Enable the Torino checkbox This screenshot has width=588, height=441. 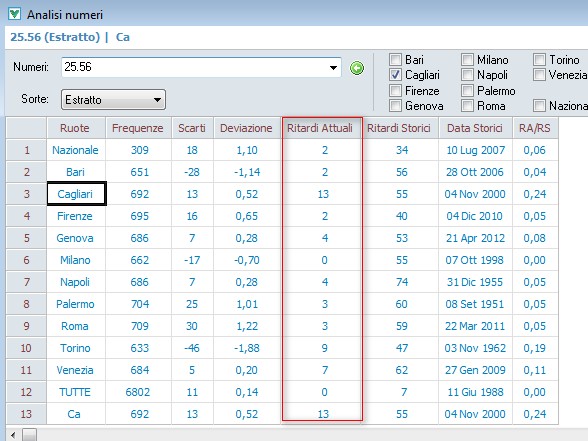point(539,59)
